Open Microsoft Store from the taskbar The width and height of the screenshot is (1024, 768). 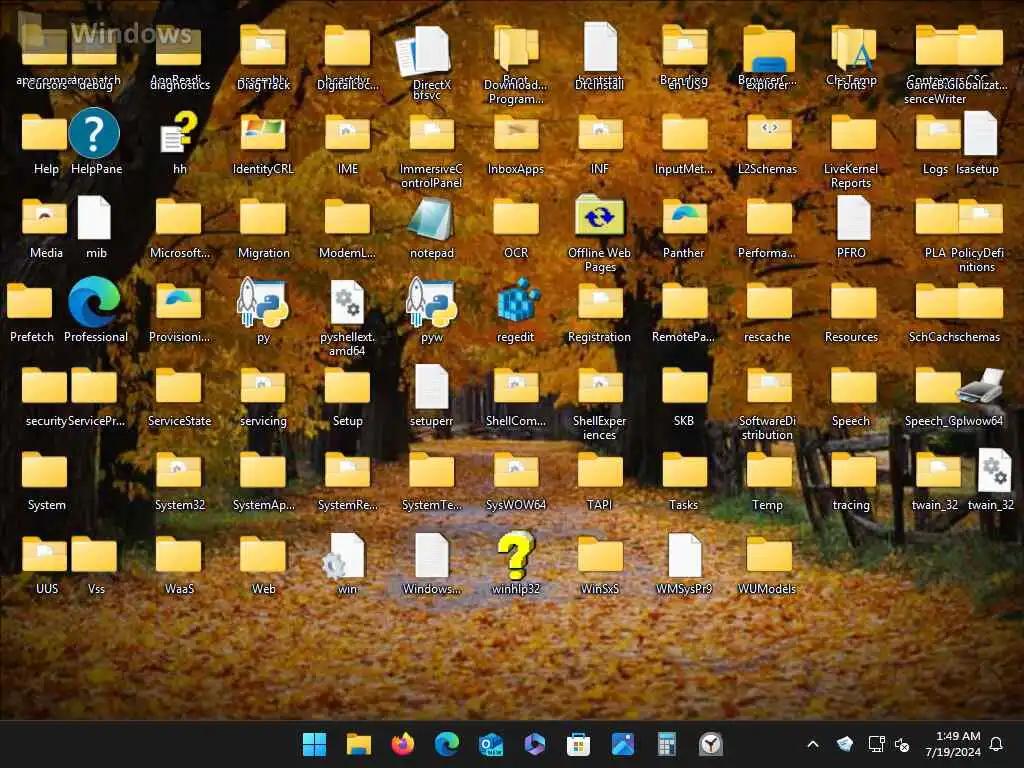point(579,744)
